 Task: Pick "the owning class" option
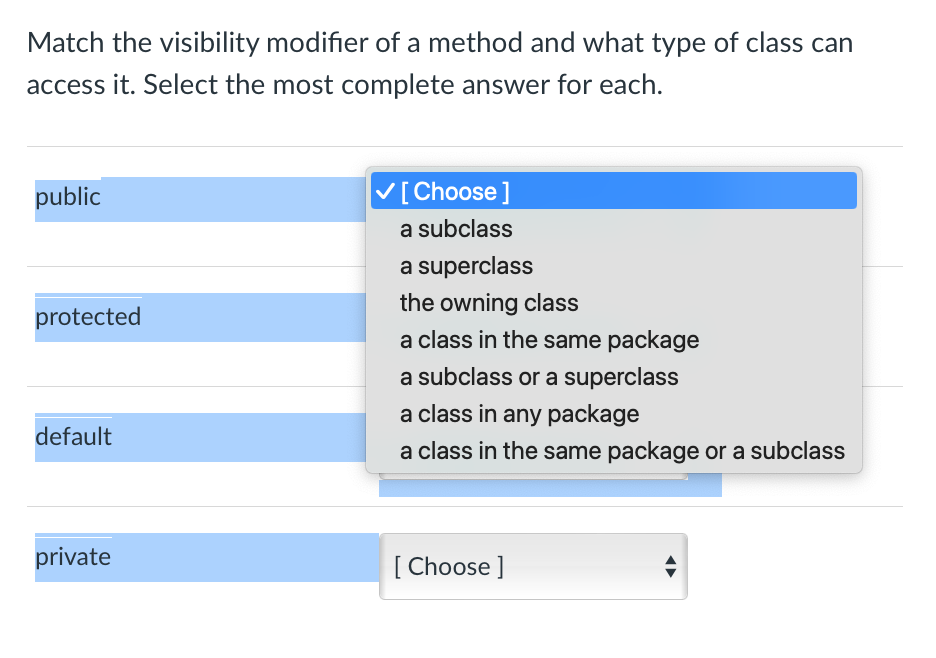point(489,303)
